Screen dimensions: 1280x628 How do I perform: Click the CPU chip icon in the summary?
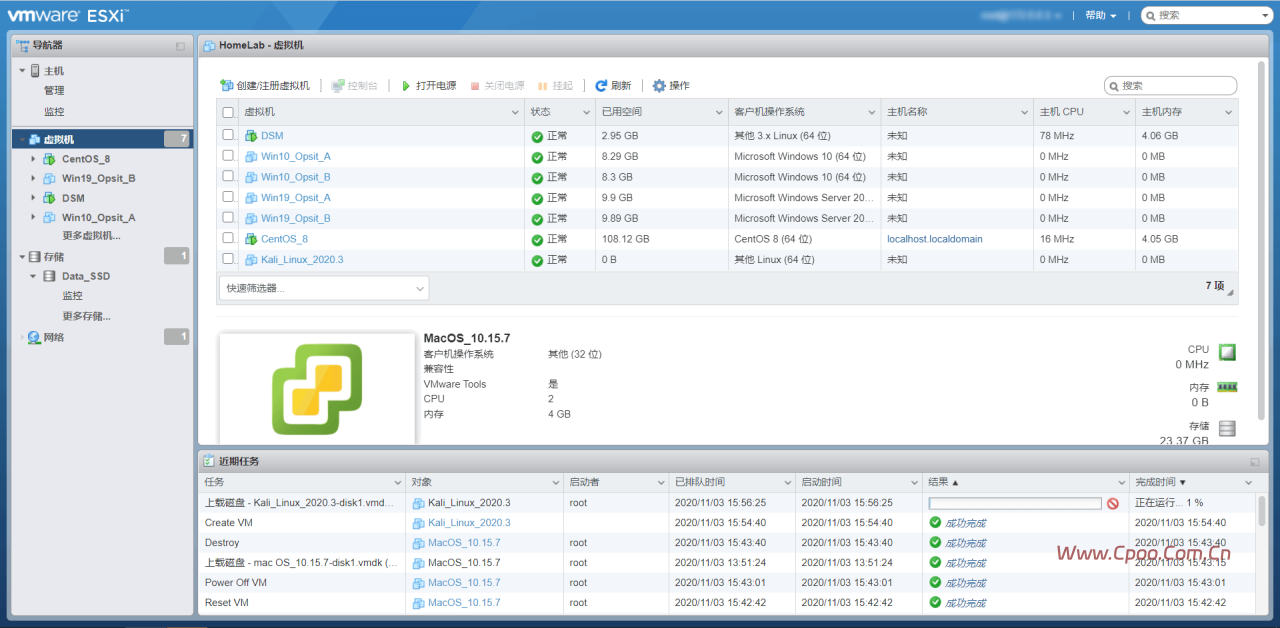tap(1227, 352)
